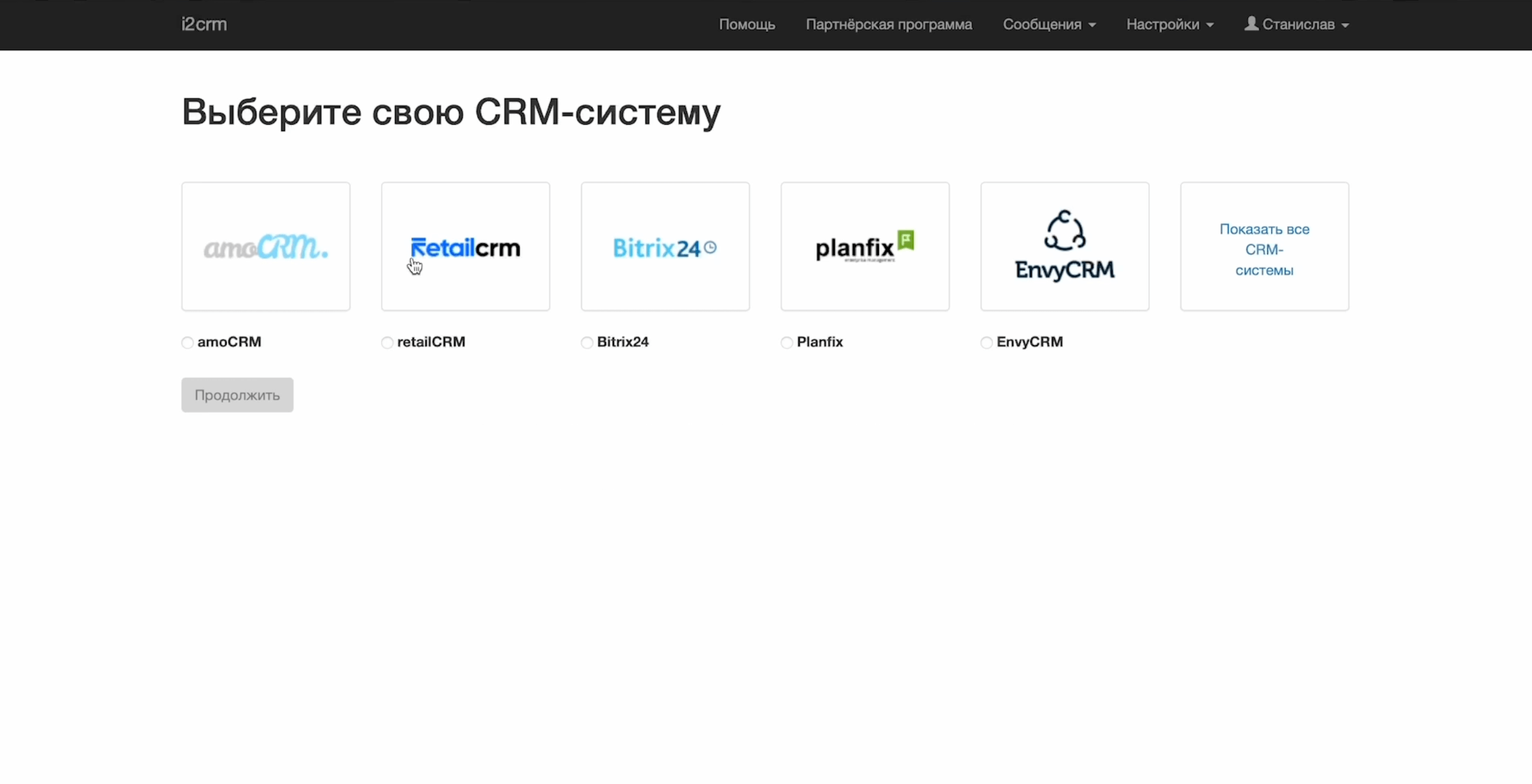
Task: Open the Помощь menu item
Action: pos(746,24)
